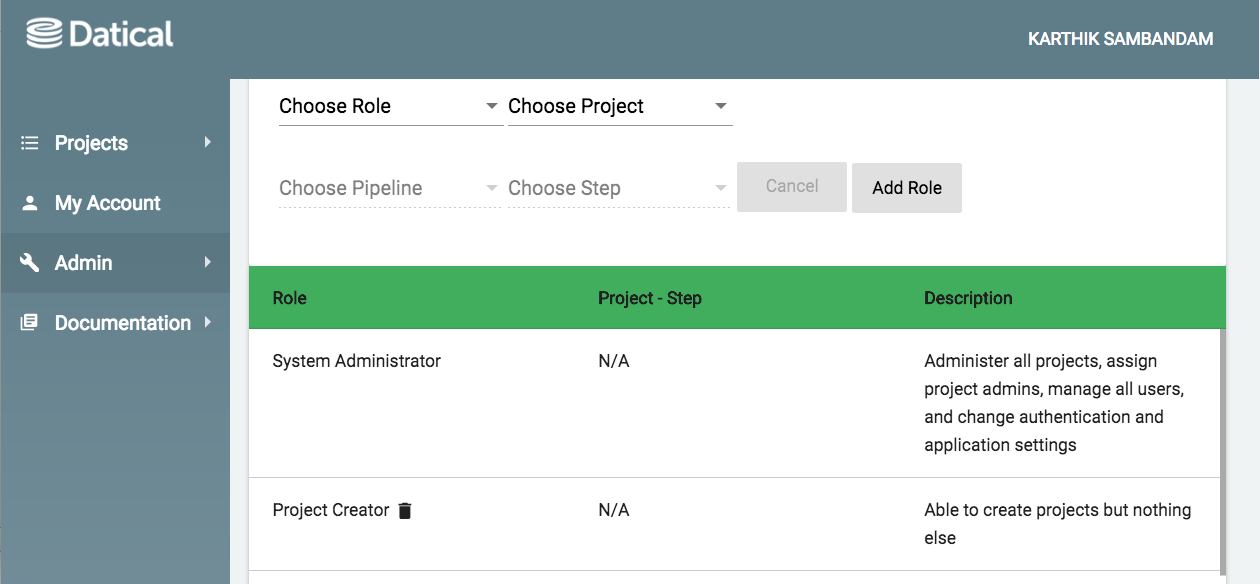Click the Karthik Sambandam user name
Screen dimensions: 1260x584
pos(1120,39)
